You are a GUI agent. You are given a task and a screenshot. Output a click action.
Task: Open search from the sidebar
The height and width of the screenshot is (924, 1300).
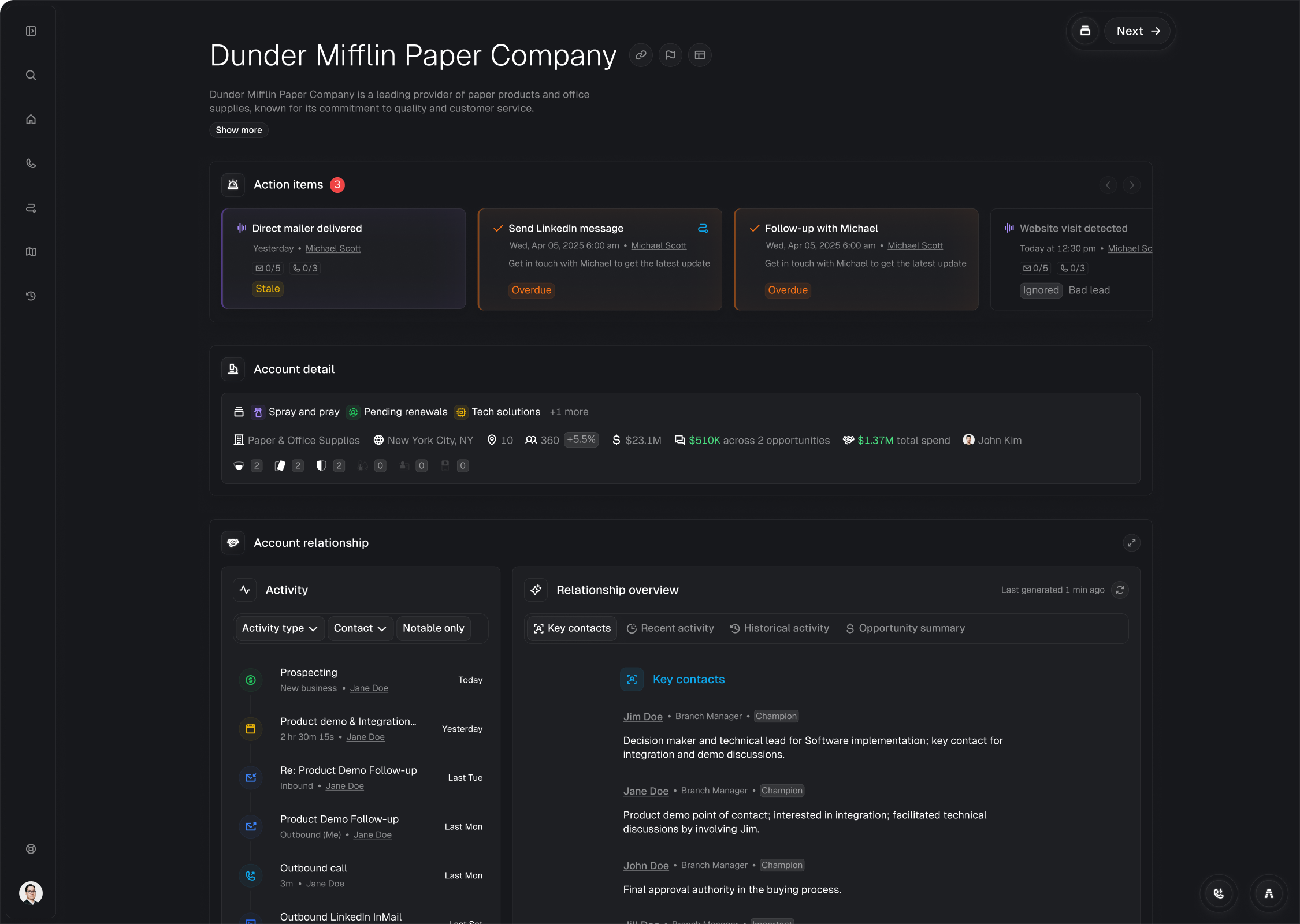point(31,75)
